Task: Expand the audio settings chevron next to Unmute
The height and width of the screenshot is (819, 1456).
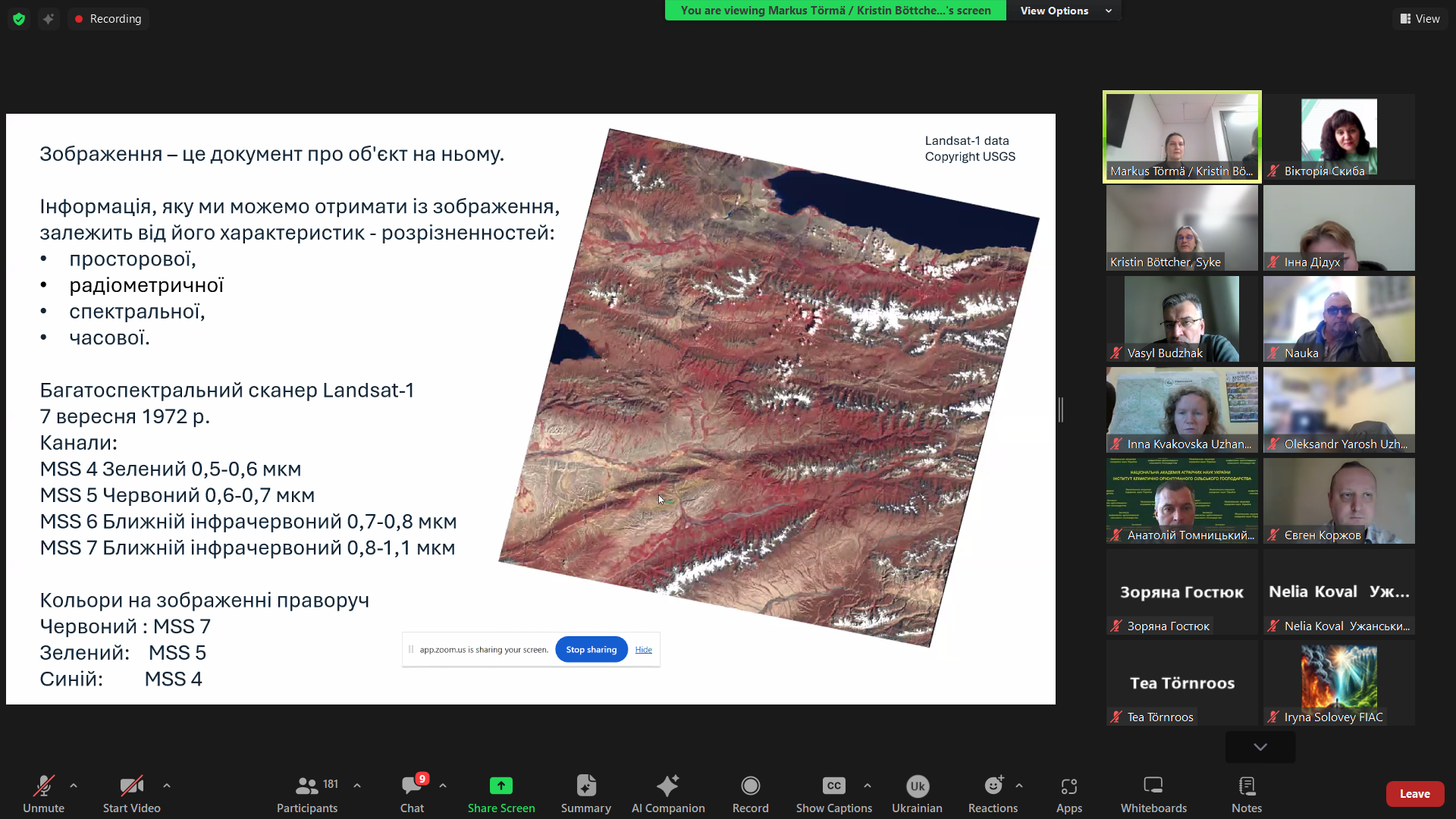Action: [73, 786]
